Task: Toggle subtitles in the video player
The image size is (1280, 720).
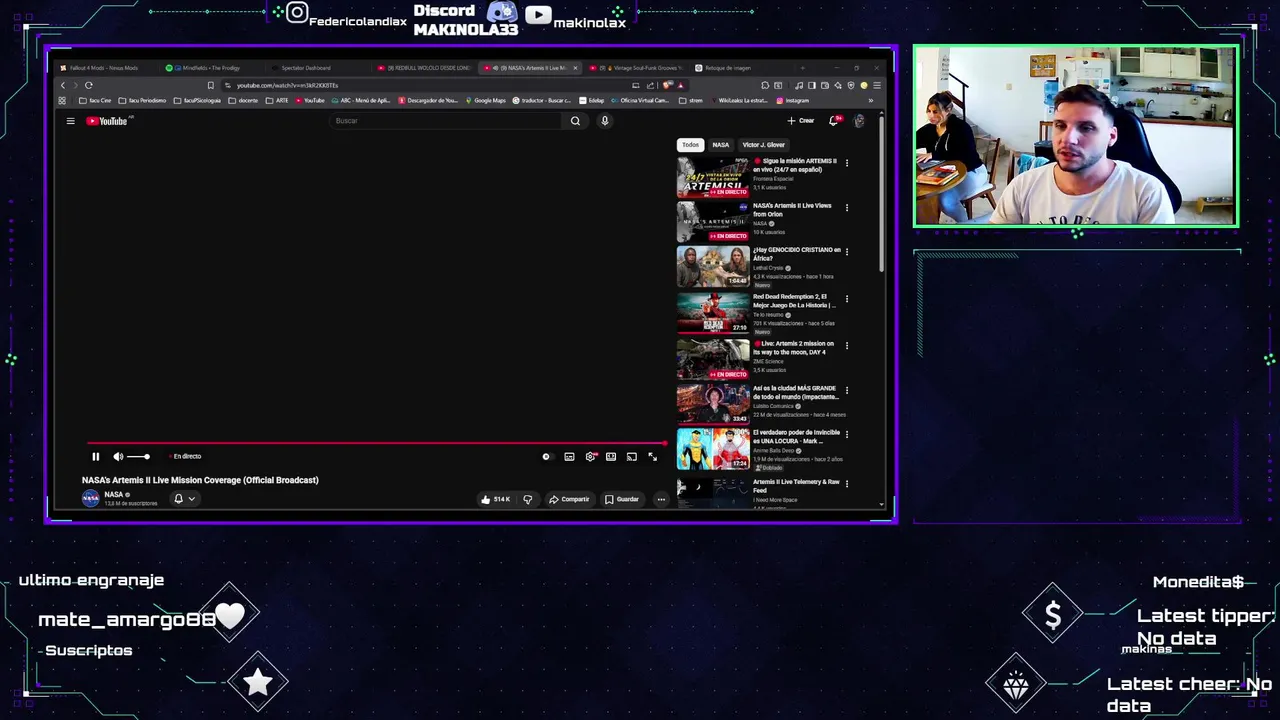Action: (569, 457)
